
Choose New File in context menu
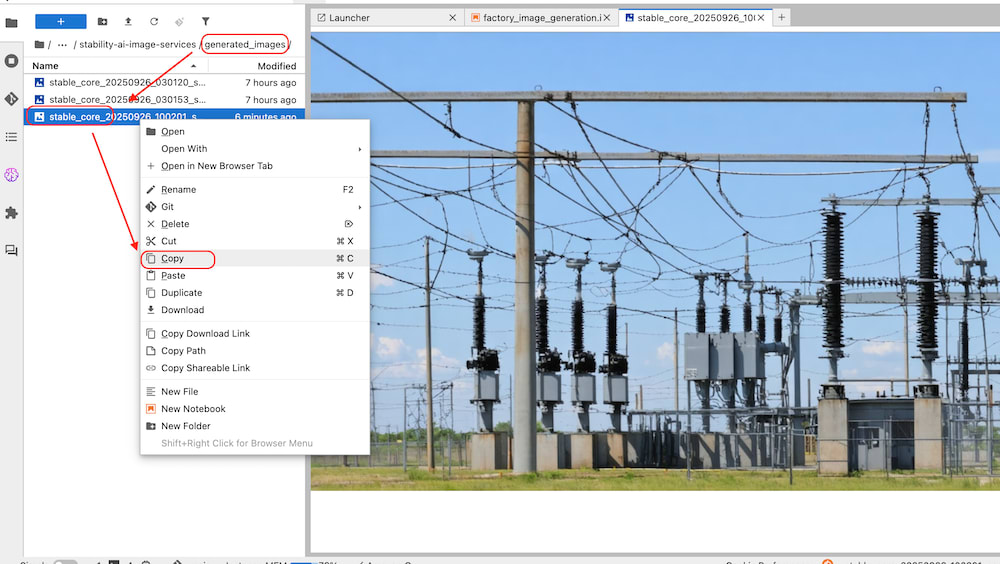(254, 392)
